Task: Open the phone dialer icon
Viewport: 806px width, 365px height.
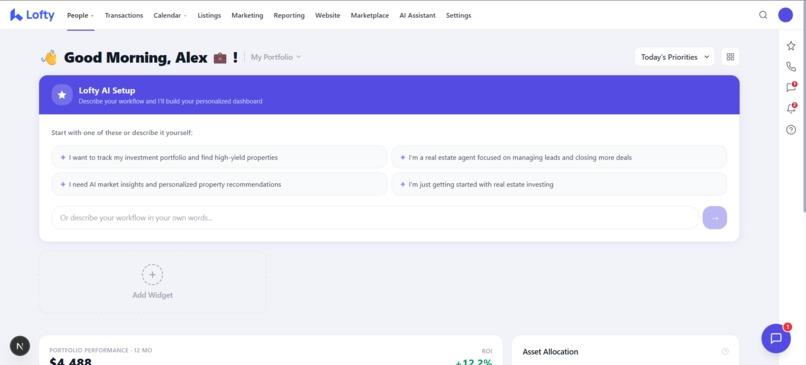Action: pos(791,66)
